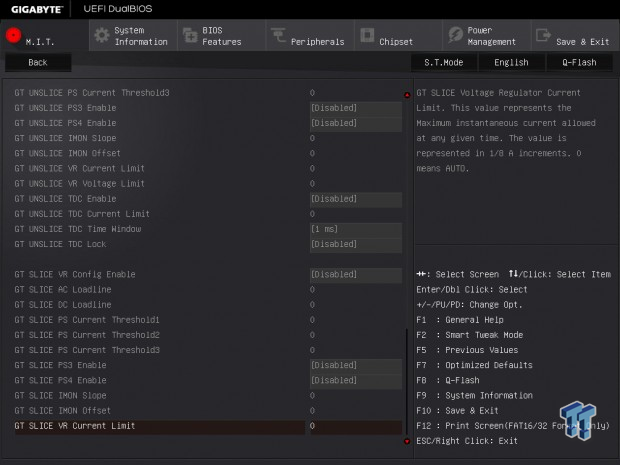620x465 pixels.
Task: Select GT UNSLICE VR Current Limit value
Action: coord(312,168)
